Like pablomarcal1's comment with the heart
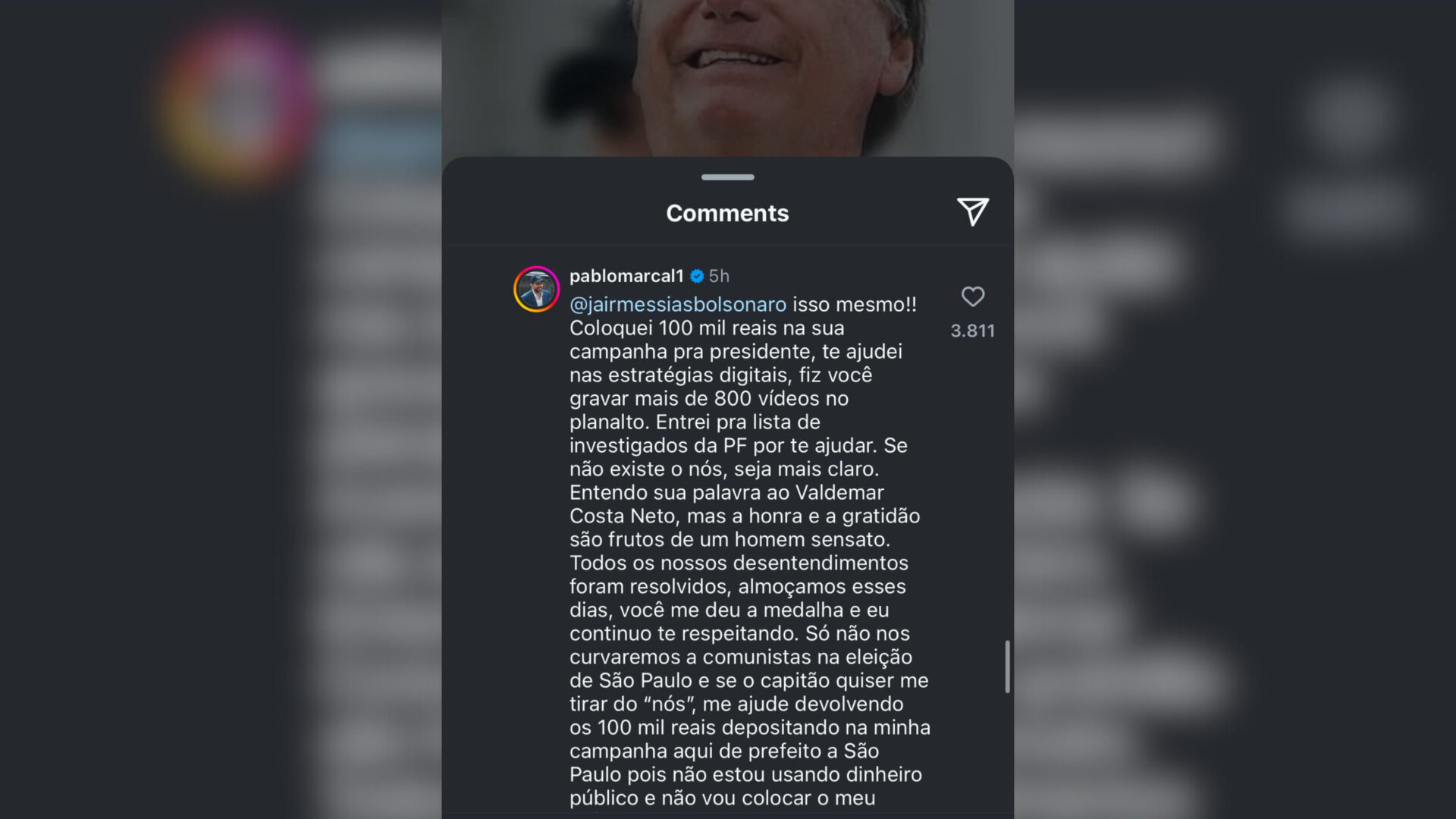Screen dimensions: 1456x819 pos(973,297)
